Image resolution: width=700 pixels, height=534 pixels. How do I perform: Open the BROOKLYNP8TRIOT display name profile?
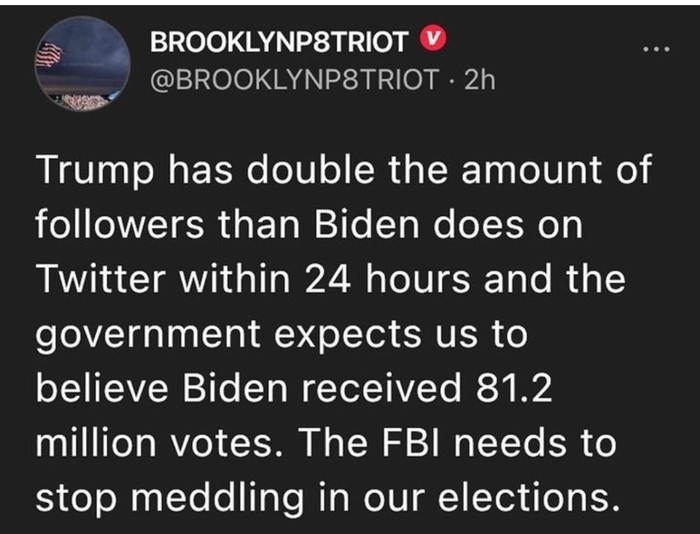(x=278, y=41)
